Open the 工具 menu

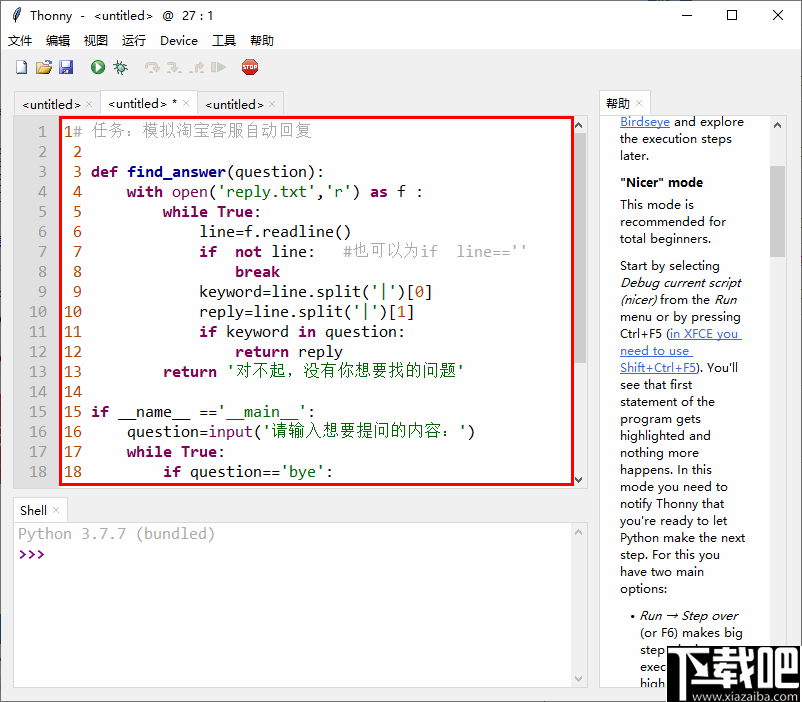(x=224, y=41)
